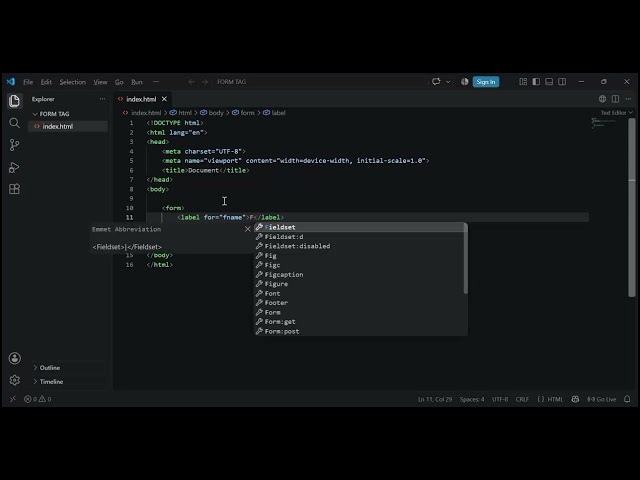Screen dimensions: 640x480
Task: Click the VS Code logo icon
Action: pos(11,82)
